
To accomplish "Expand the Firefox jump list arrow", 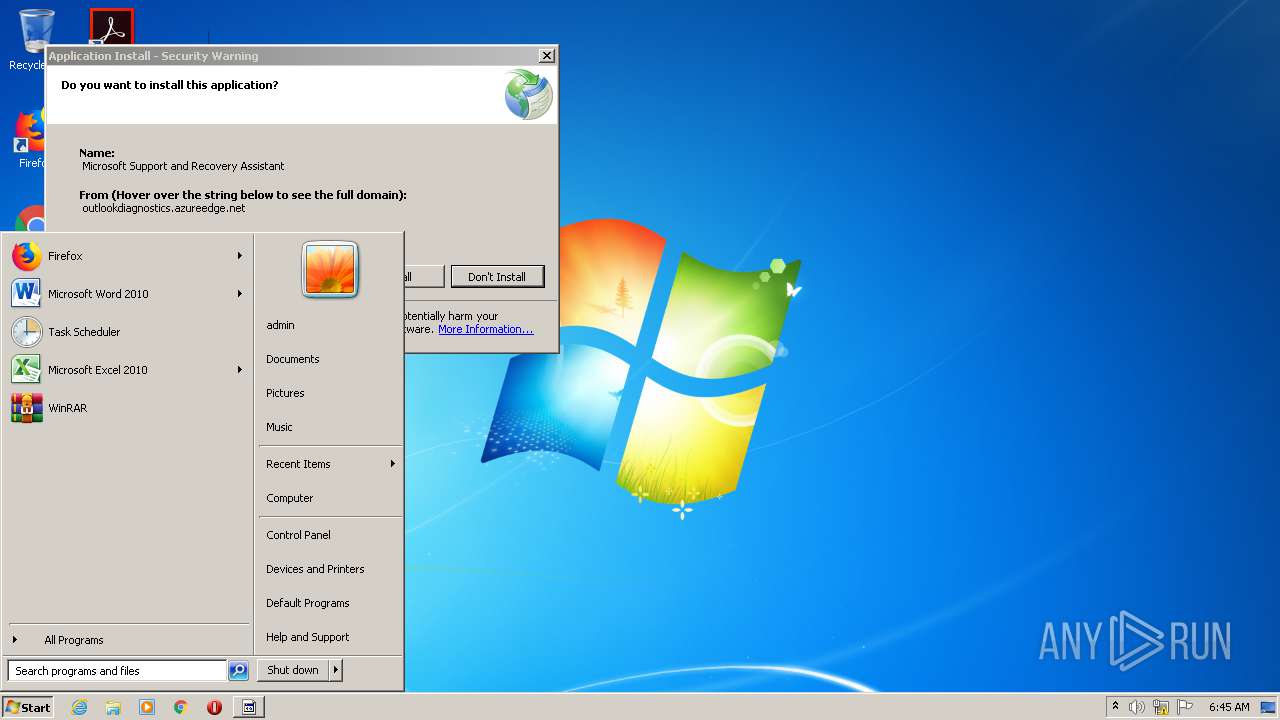I will tap(240, 256).
